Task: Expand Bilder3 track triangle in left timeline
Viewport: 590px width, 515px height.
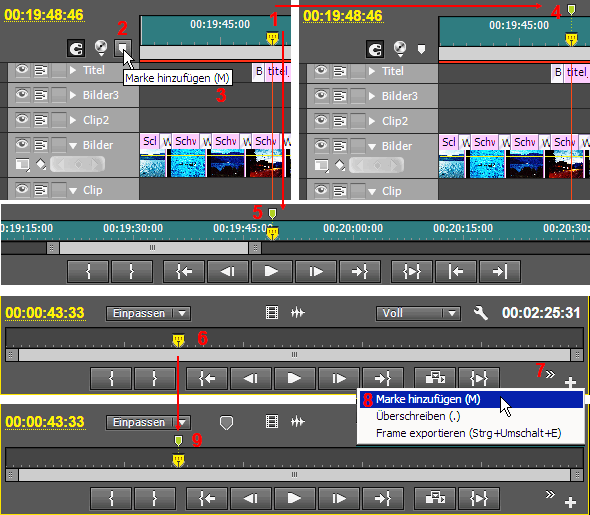Action: coord(73,95)
